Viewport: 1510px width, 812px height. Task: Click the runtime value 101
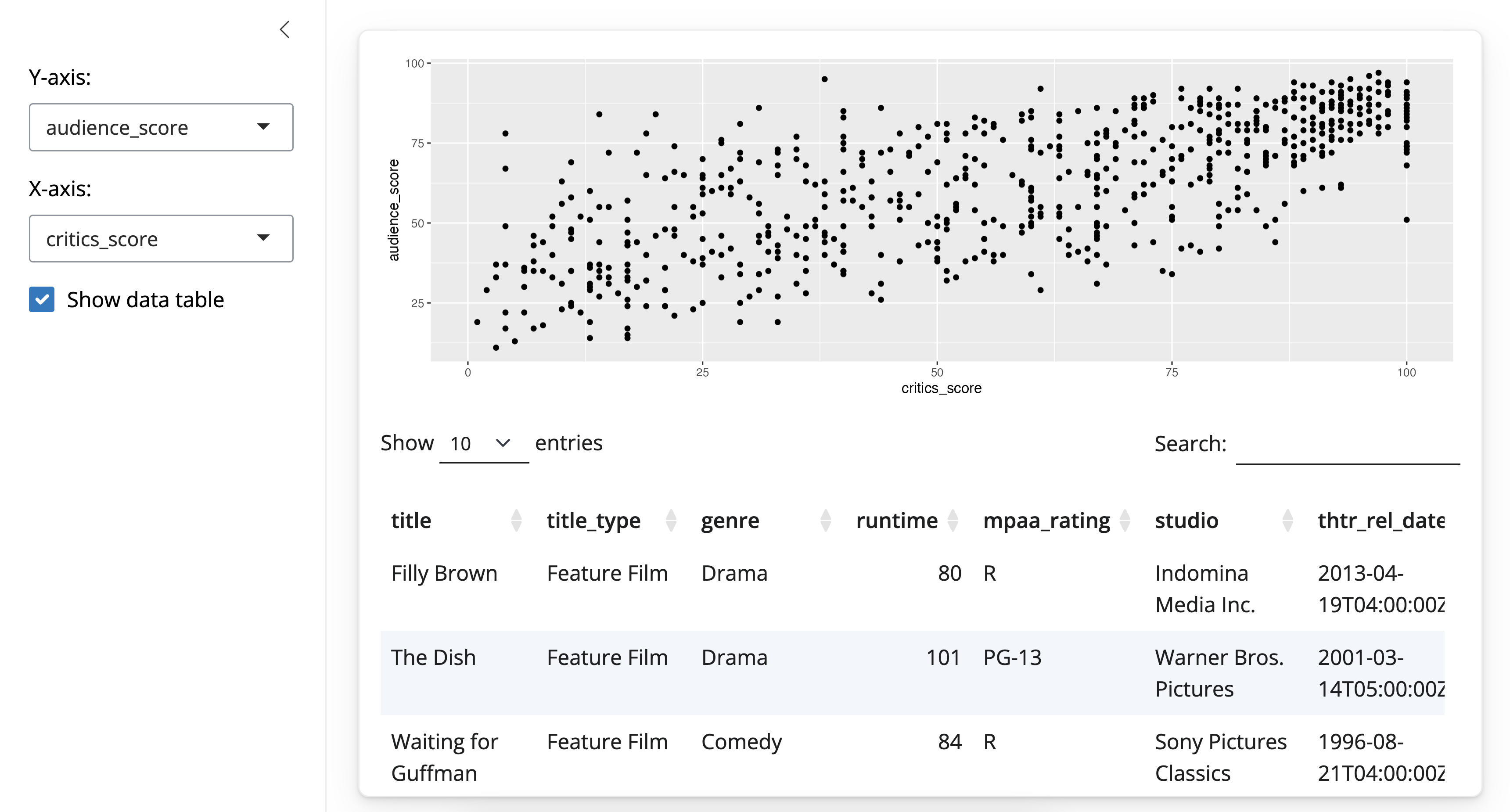coord(943,658)
